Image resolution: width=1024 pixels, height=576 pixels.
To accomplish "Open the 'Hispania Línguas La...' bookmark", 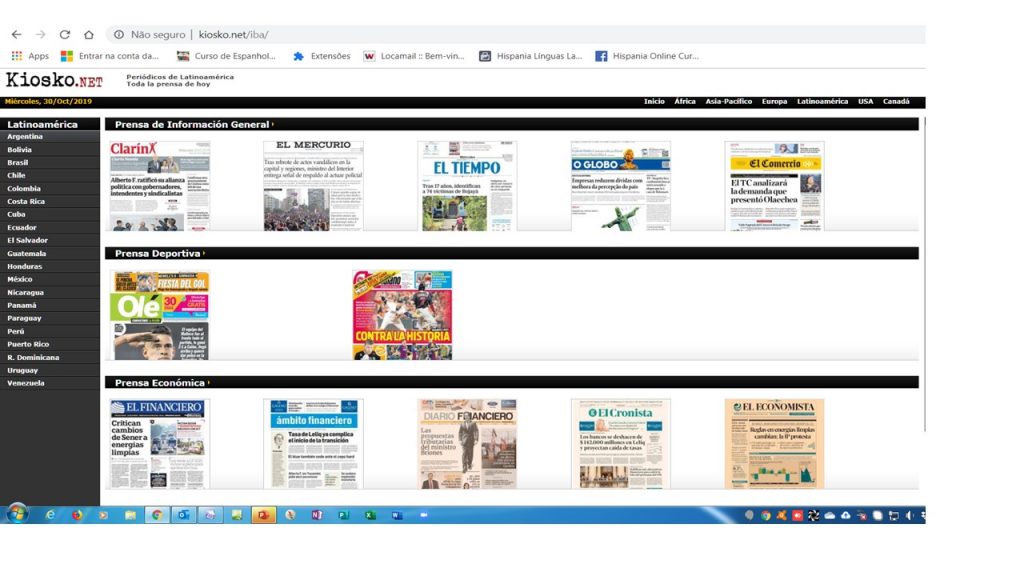I will pyautogui.click(x=530, y=56).
